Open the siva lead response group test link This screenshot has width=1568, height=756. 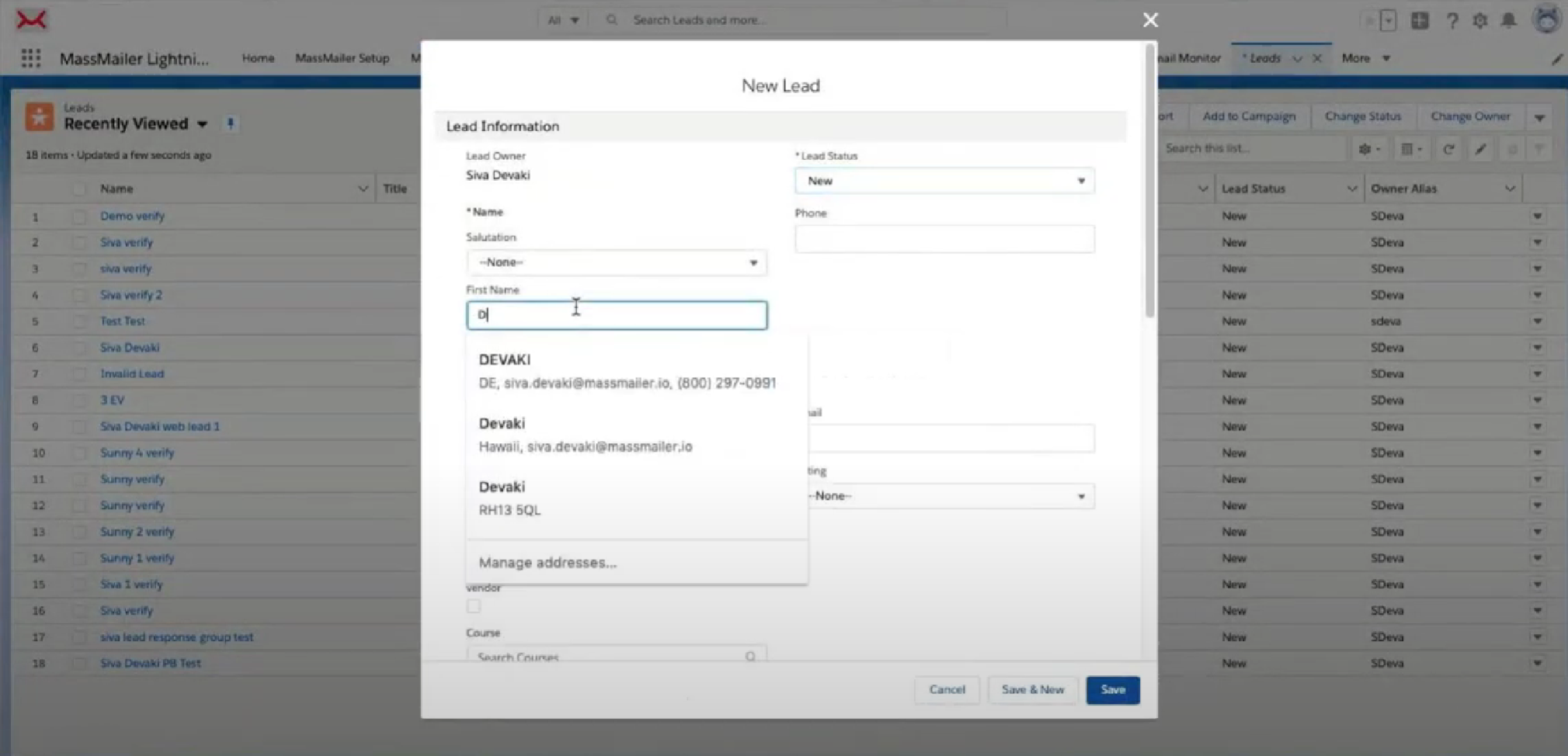pyautogui.click(x=176, y=637)
